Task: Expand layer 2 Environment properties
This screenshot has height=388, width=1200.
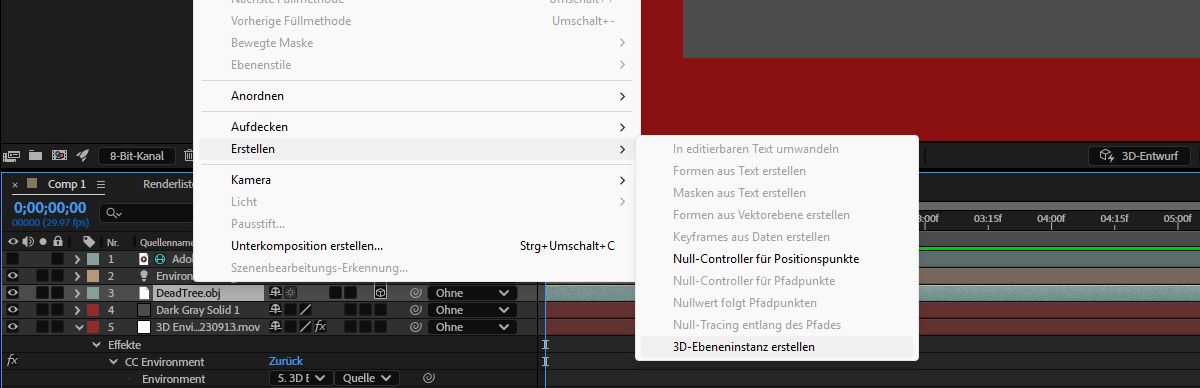Action: pos(77,276)
